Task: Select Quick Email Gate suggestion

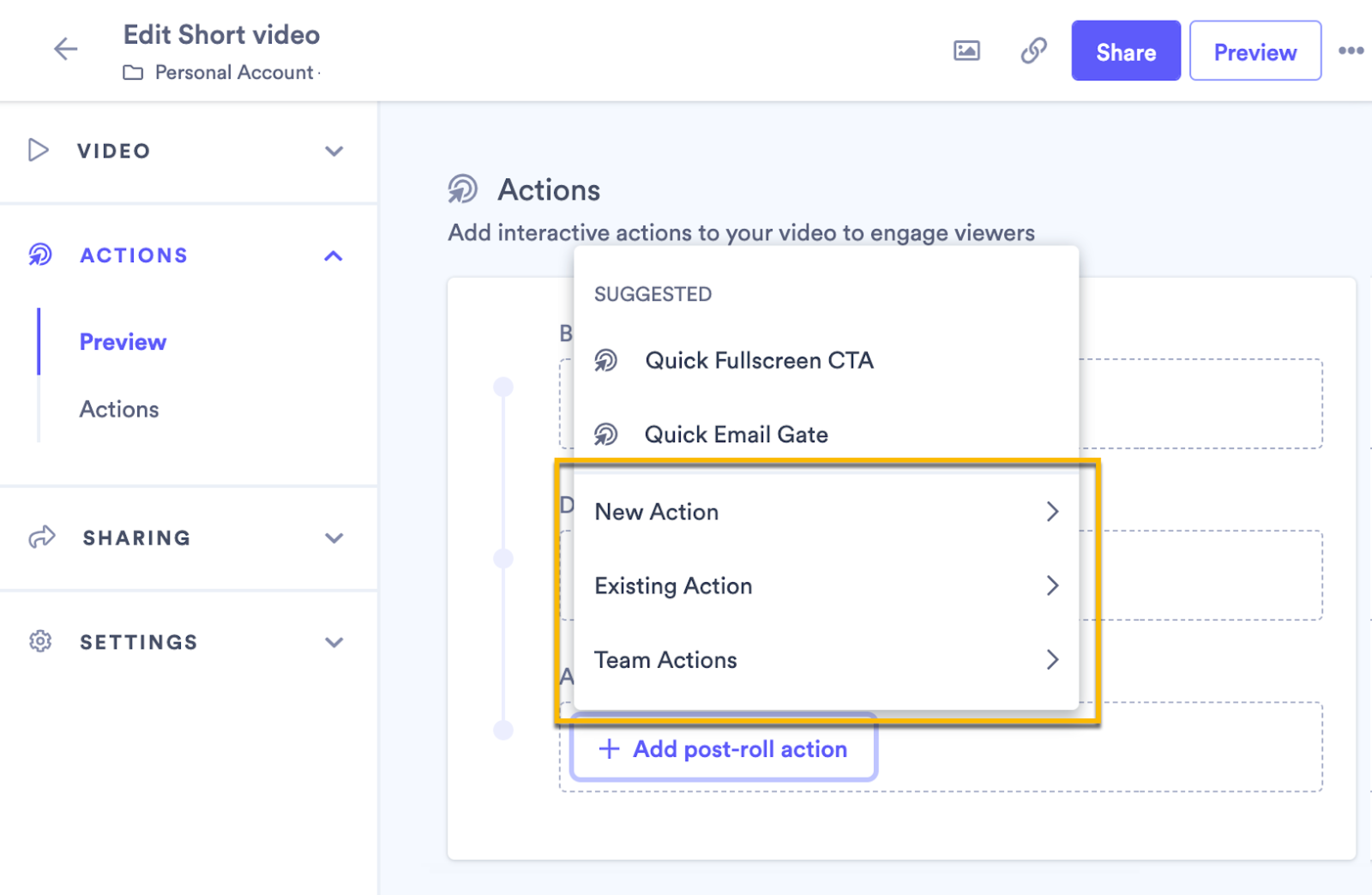Action: point(826,435)
